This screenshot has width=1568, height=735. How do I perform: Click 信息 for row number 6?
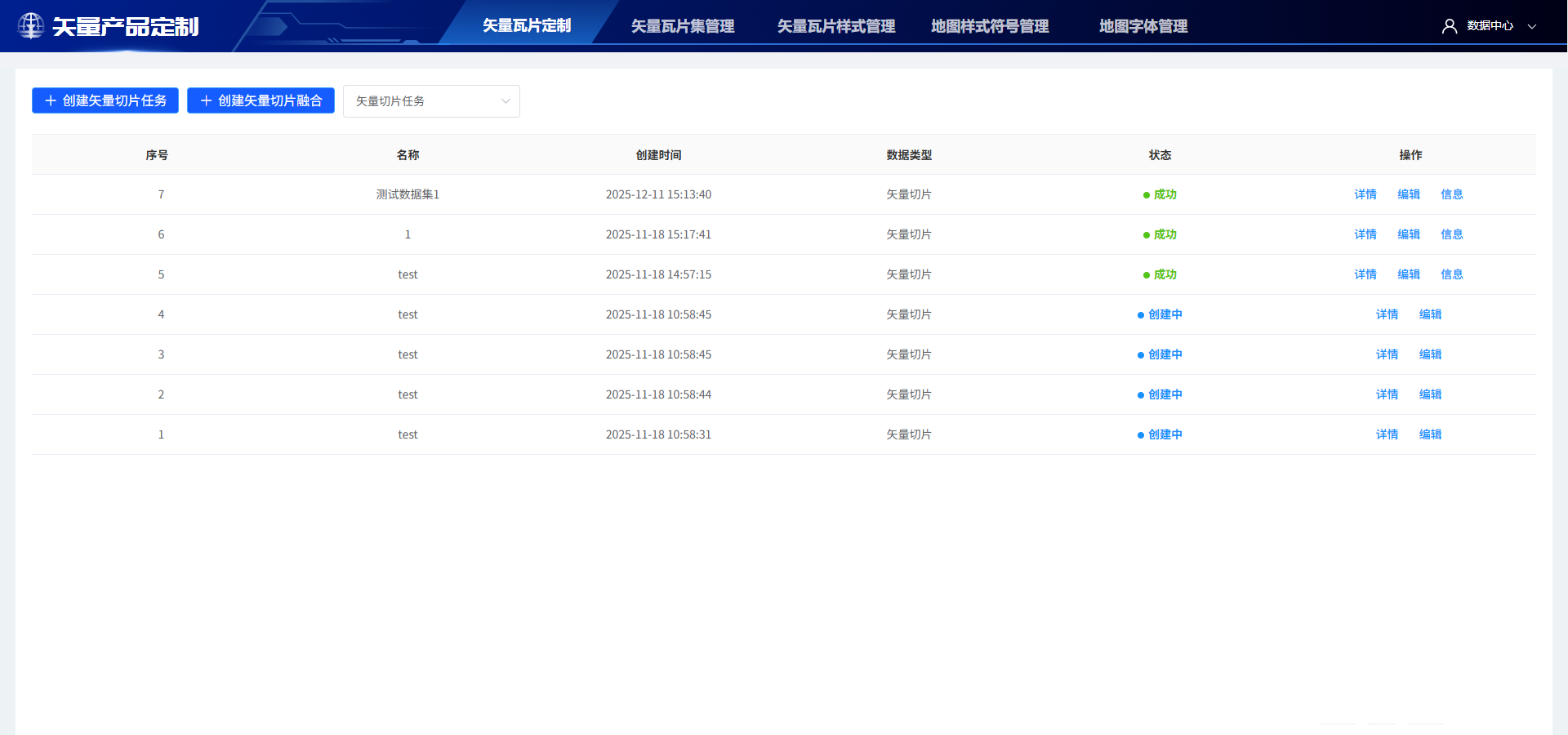[1451, 234]
